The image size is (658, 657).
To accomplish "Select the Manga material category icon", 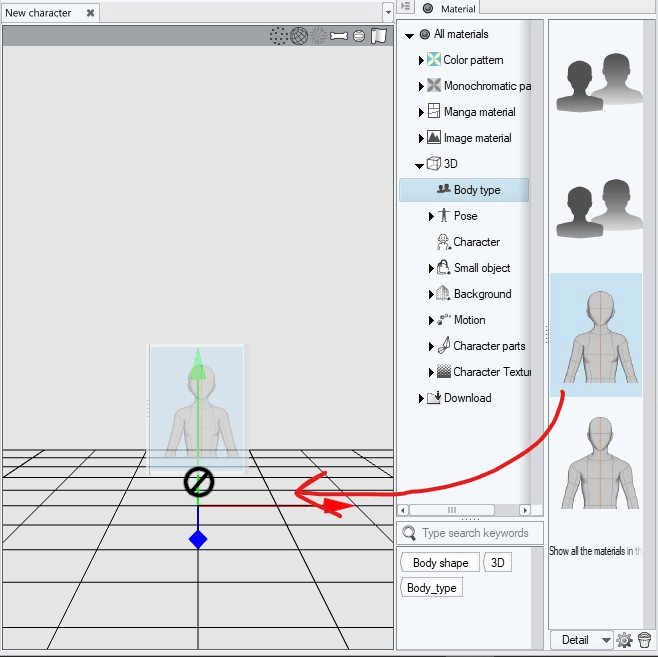I will point(433,111).
